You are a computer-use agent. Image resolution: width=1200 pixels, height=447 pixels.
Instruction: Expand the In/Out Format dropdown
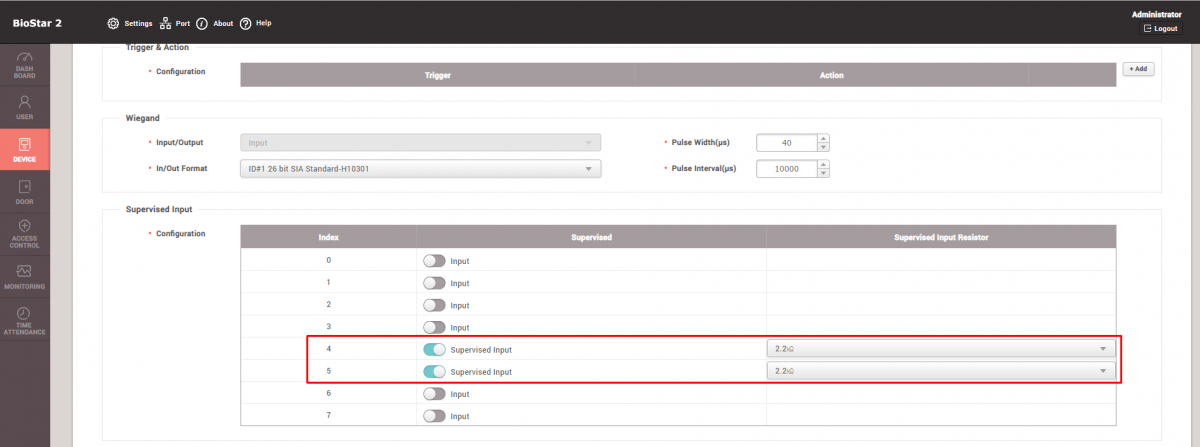[420, 169]
